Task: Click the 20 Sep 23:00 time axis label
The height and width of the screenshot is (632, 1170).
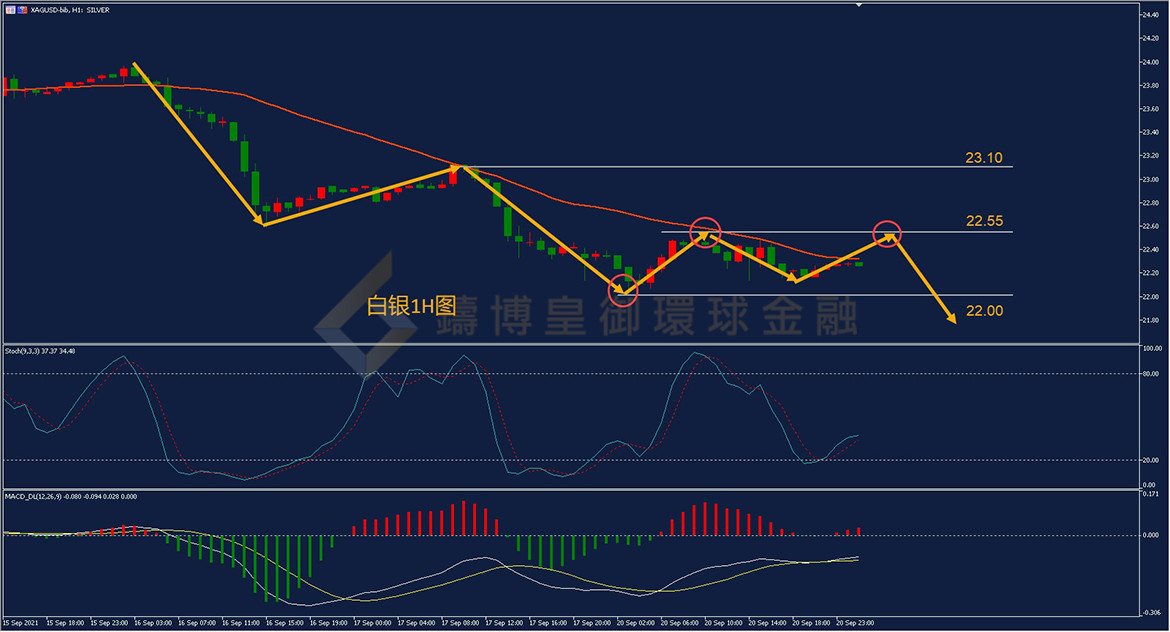Action: (x=857, y=622)
